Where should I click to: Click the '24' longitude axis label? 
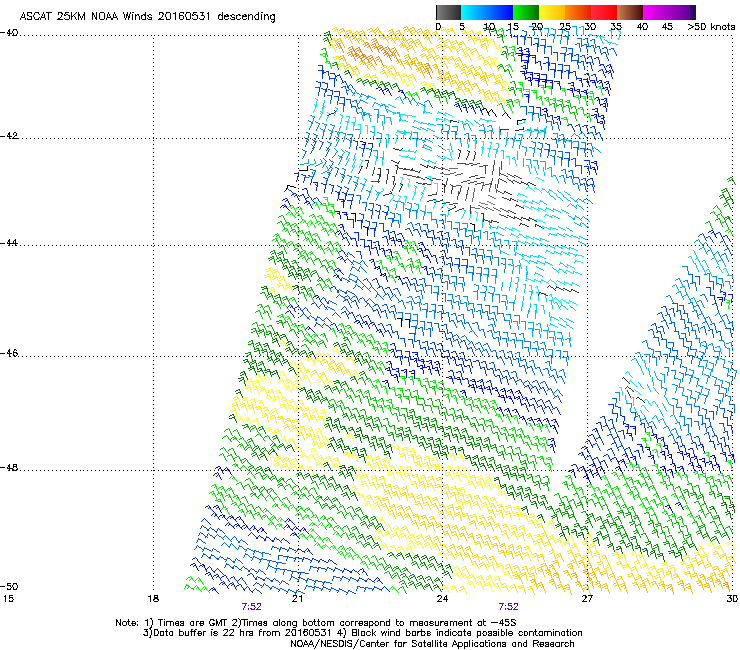pyautogui.click(x=442, y=599)
